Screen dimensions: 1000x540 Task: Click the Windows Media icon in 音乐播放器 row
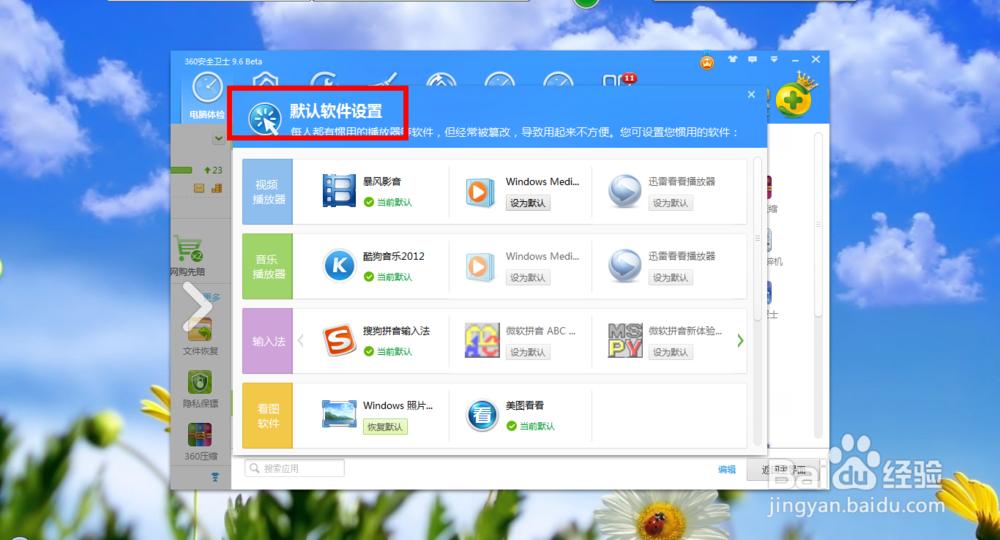tap(480, 266)
